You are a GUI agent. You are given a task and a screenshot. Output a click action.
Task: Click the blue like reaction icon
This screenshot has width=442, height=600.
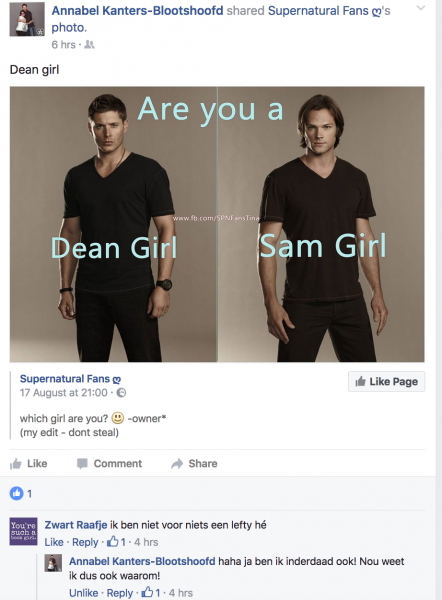tap(16, 493)
